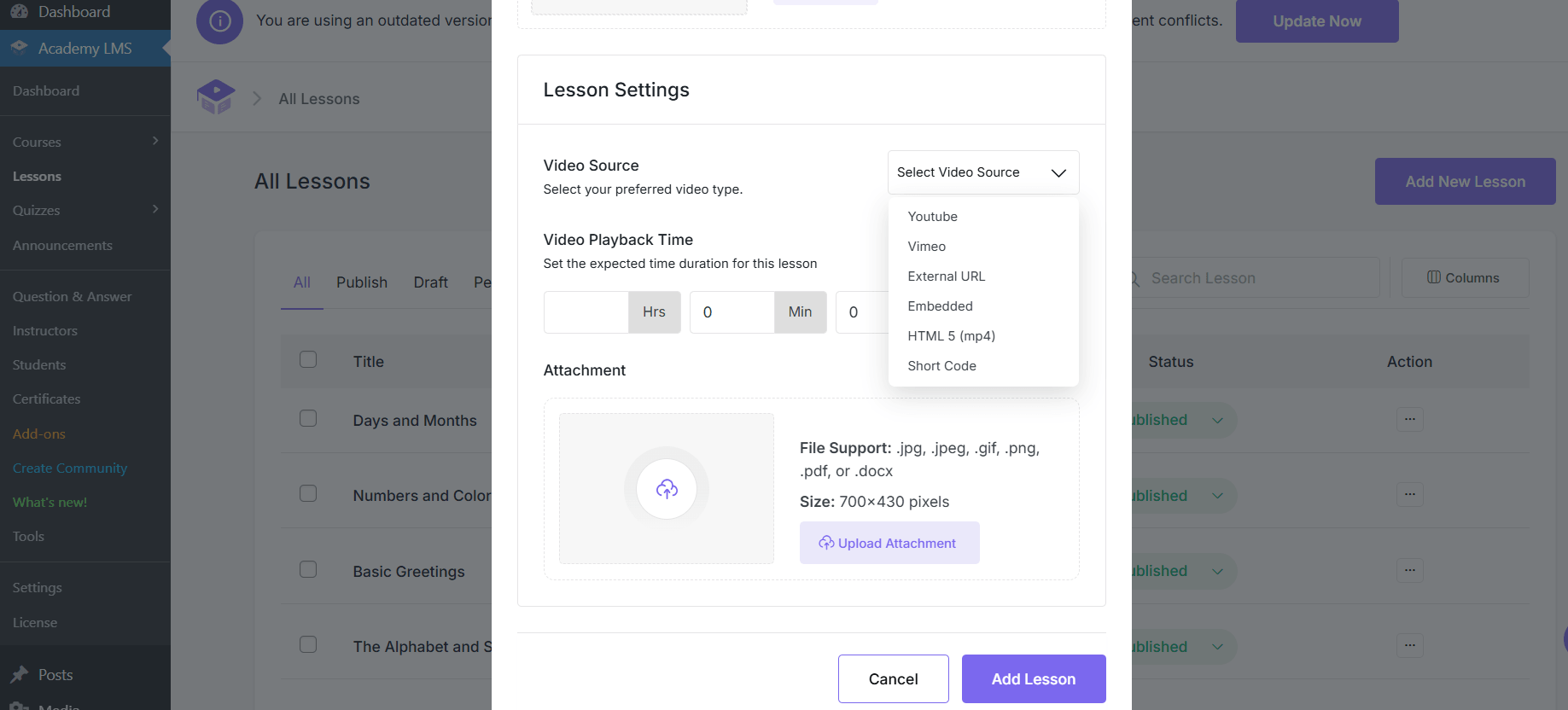Click the cloud upload icon in attachment preview
1568x710 pixels.
(667, 489)
